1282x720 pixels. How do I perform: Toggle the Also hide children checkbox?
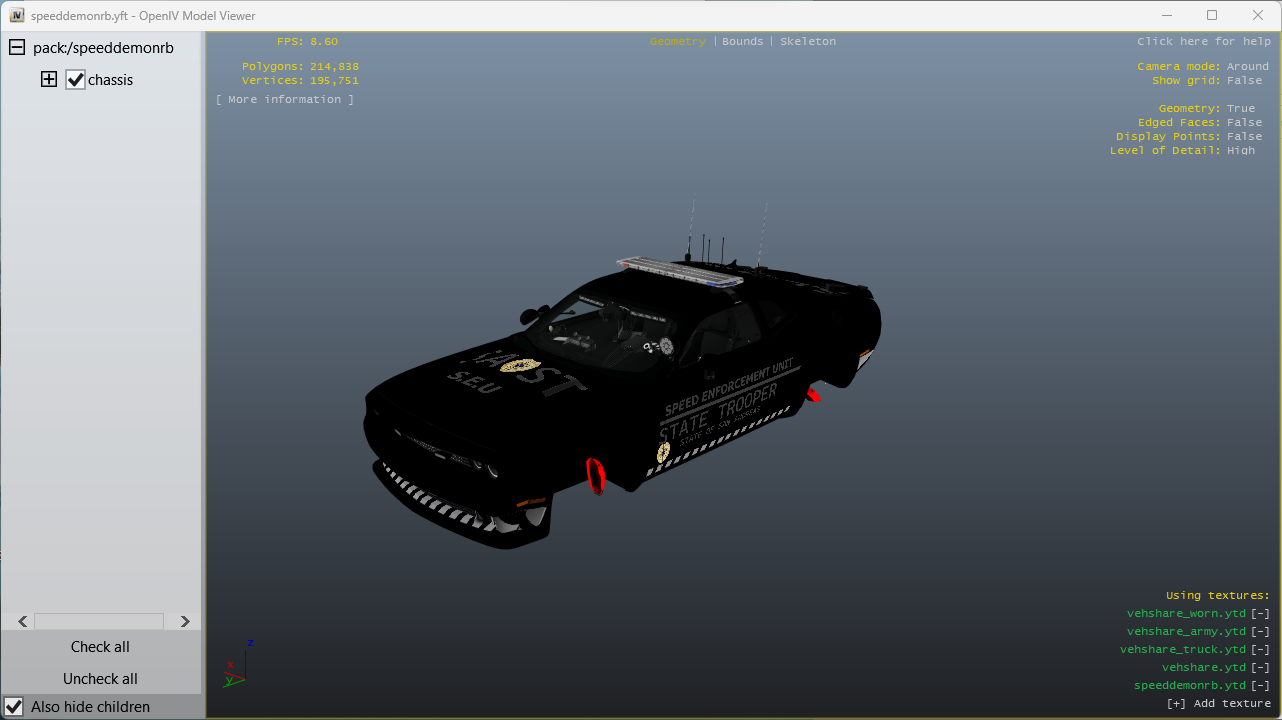point(15,706)
